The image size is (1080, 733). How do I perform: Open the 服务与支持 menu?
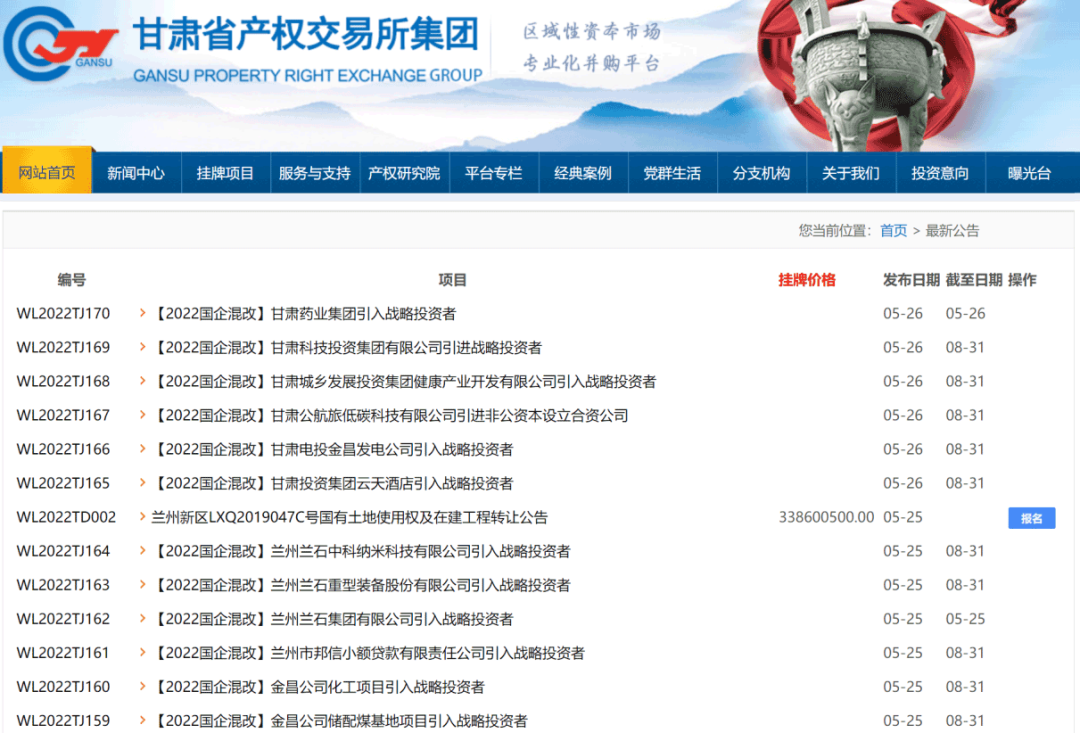click(x=315, y=173)
